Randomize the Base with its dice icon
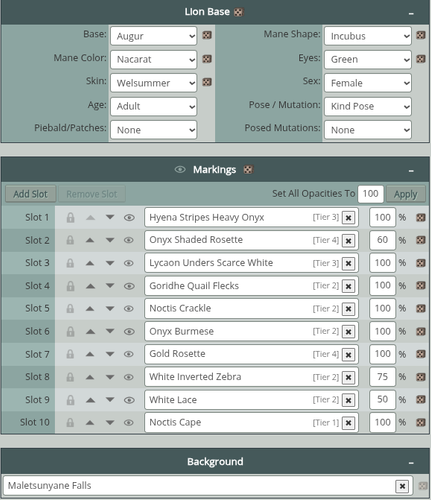 (207, 35)
